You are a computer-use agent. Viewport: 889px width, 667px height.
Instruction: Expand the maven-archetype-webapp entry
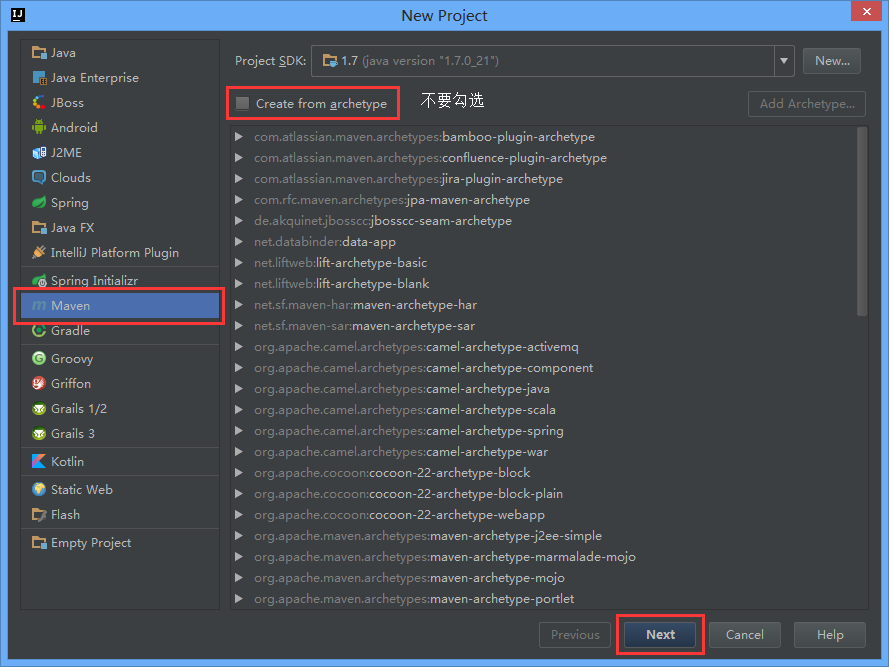(238, 514)
